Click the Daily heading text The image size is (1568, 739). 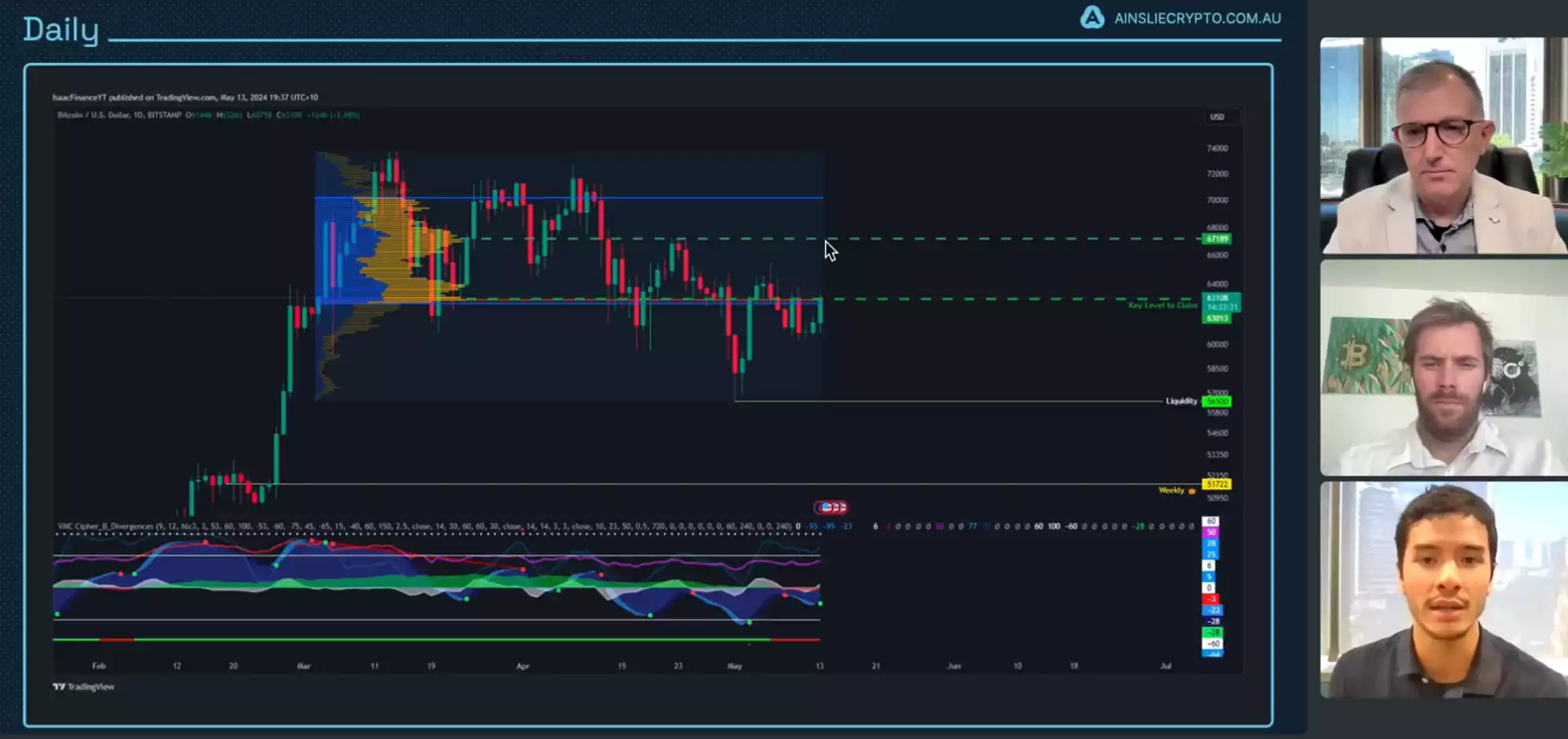61,30
